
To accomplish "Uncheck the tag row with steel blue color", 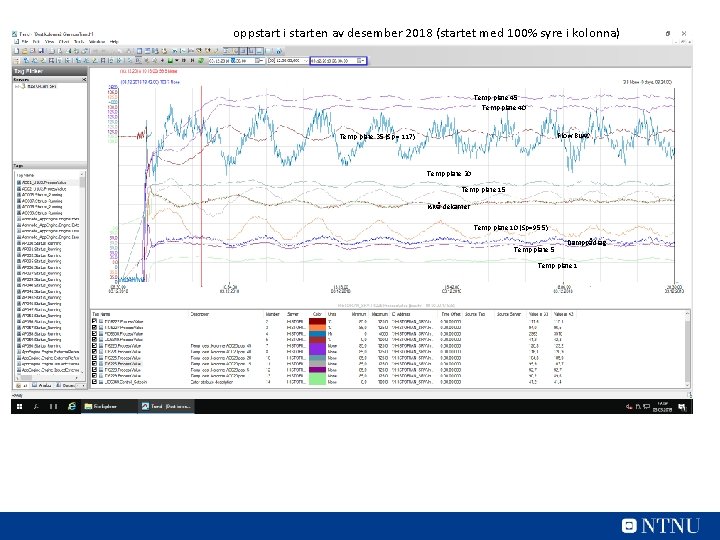I will (x=94, y=357).
